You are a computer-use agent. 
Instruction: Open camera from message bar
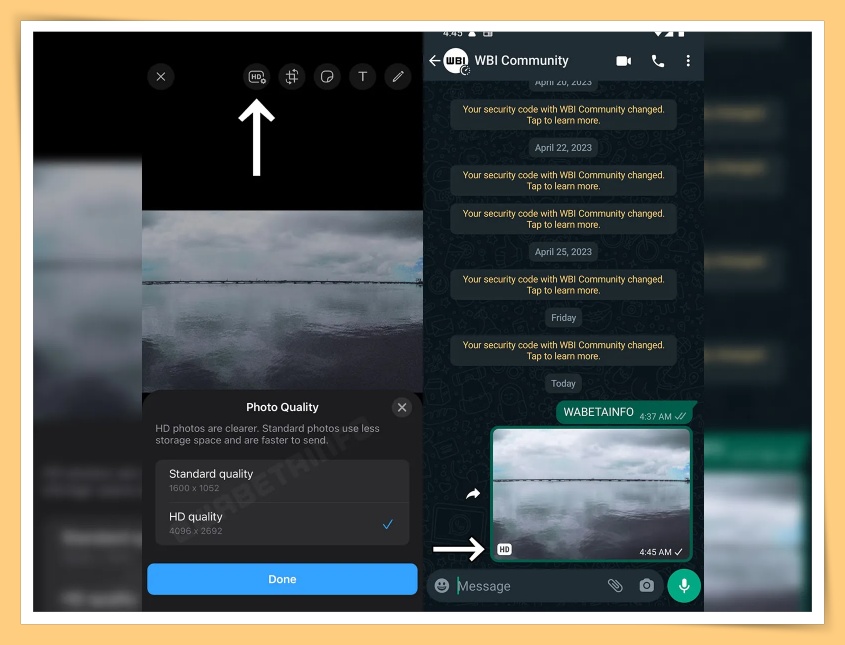pyautogui.click(x=647, y=585)
